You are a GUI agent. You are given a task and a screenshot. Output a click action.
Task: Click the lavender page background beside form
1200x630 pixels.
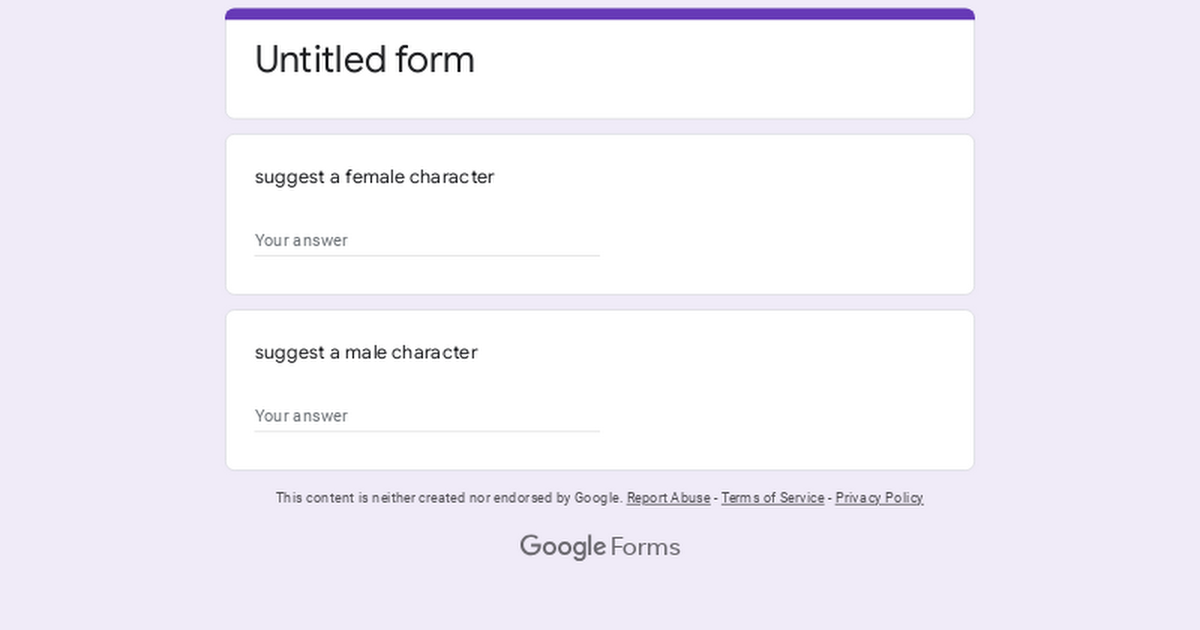[x=110, y=300]
